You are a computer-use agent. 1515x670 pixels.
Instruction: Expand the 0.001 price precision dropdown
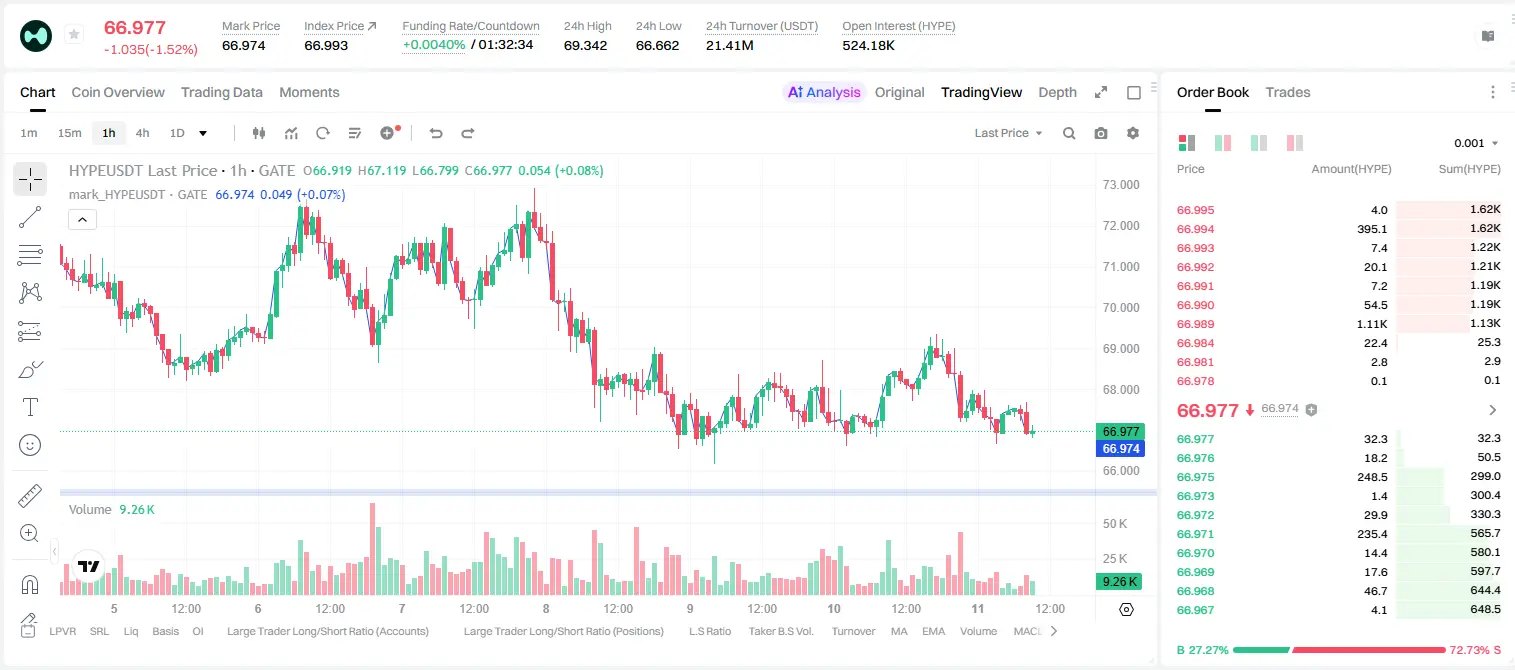(x=1476, y=143)
